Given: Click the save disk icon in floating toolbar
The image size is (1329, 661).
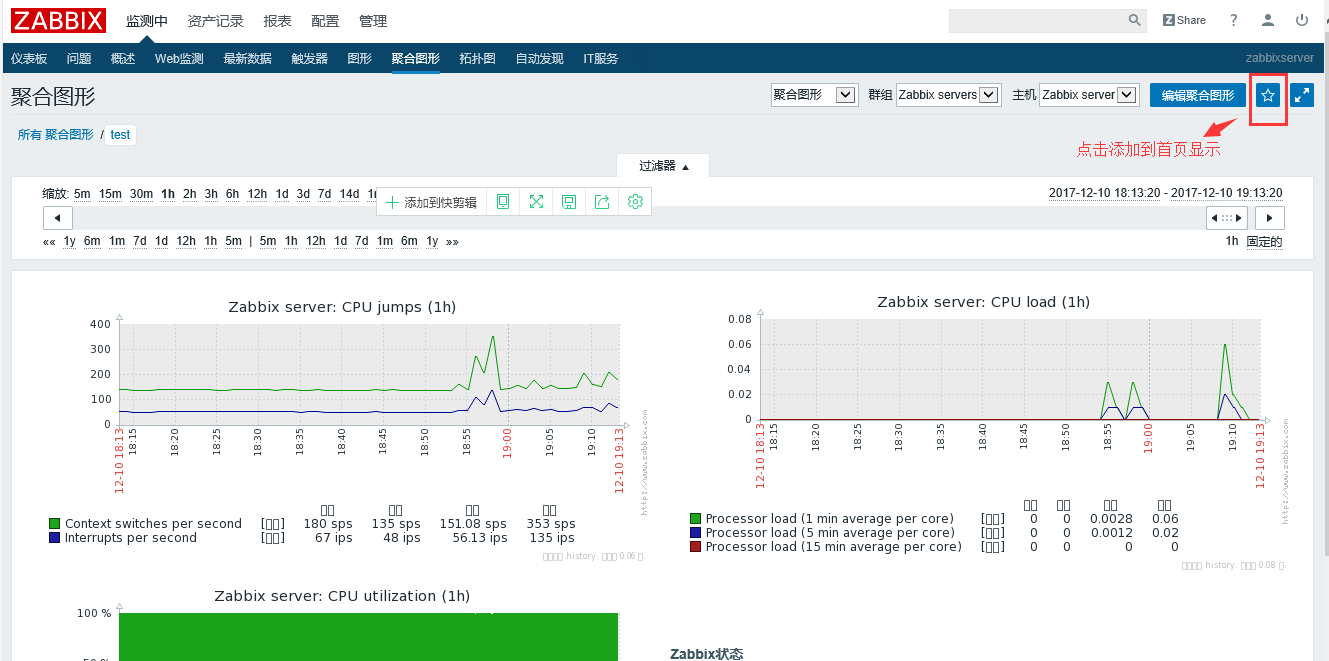Looking at the screenshot, I should pos(569,202).
